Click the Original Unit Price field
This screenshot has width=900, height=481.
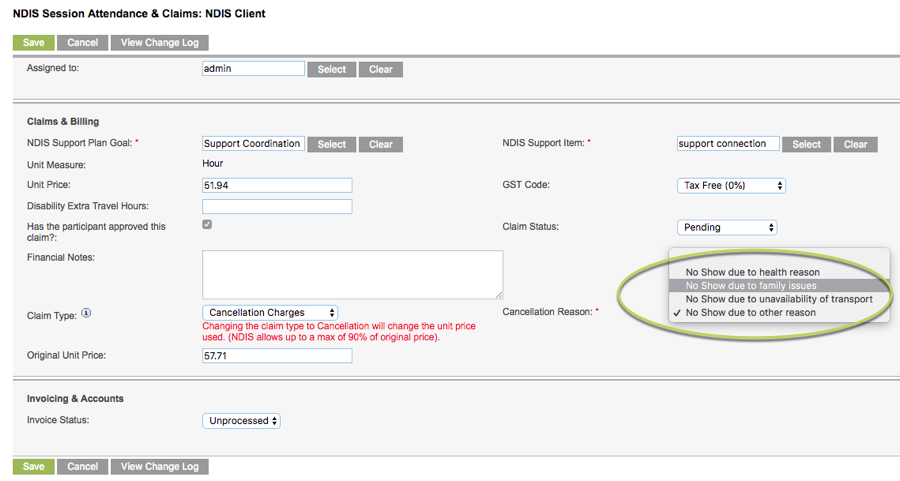277,356
